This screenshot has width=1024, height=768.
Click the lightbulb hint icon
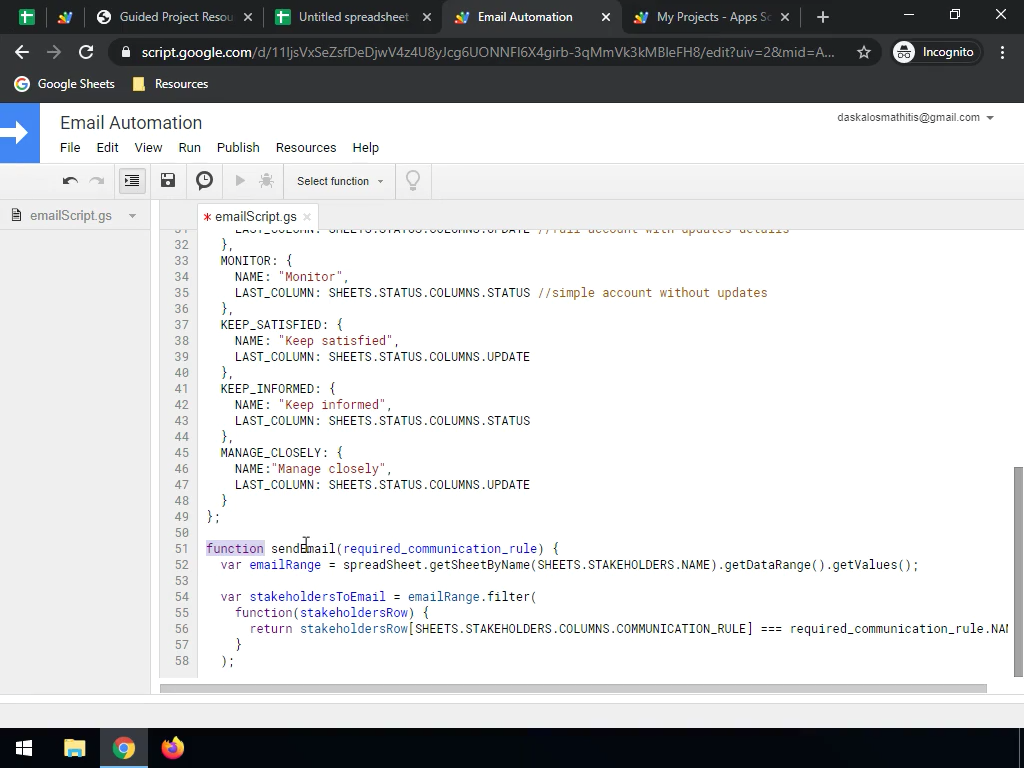412,181
